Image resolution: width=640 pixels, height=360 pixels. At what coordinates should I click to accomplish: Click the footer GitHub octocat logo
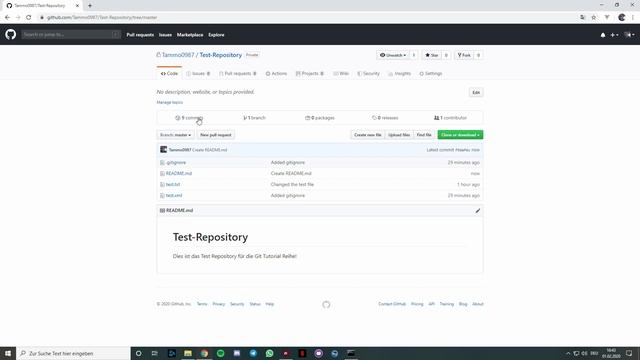point(326,304)
